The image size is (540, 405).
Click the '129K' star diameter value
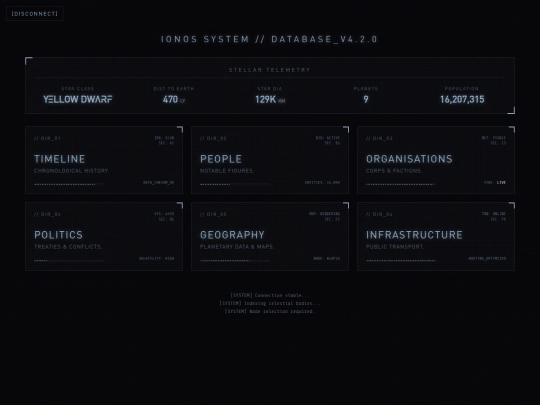click(x=266, y=100)
